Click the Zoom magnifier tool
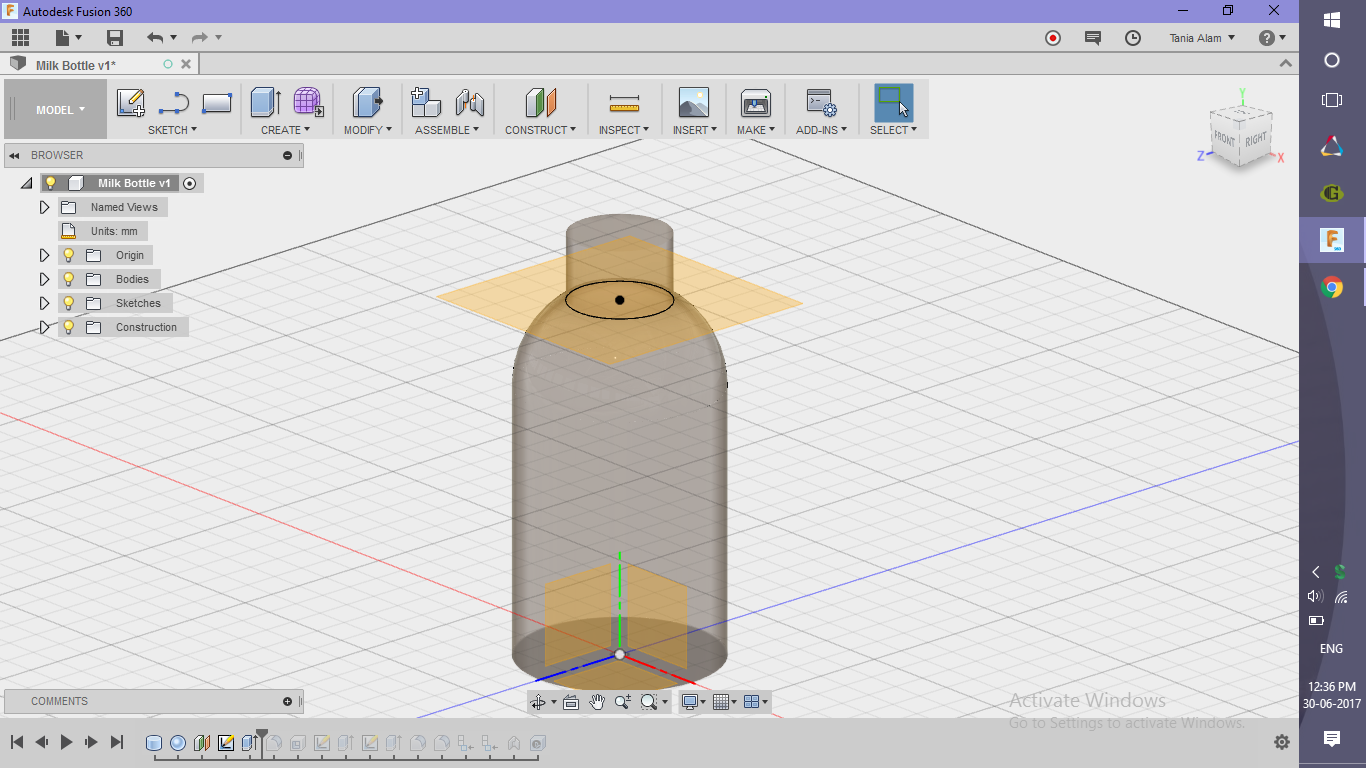 [x=623, y=702]
